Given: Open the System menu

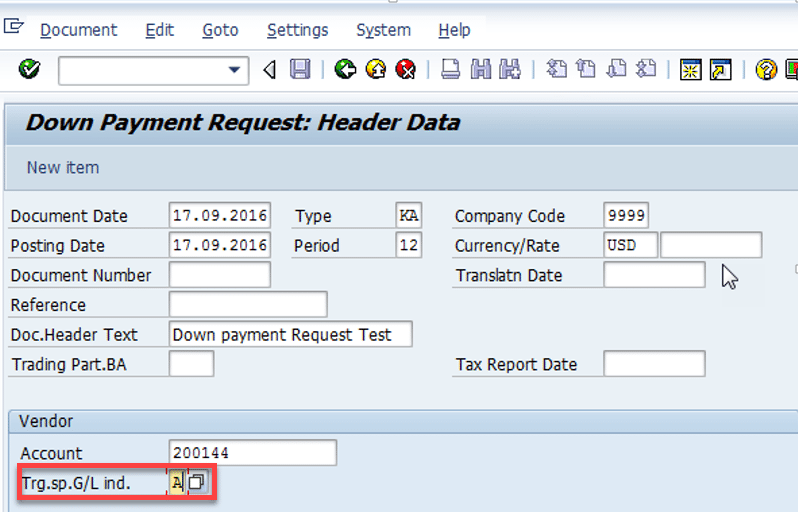Looking at the screenshot, I should tap(383, 31).
